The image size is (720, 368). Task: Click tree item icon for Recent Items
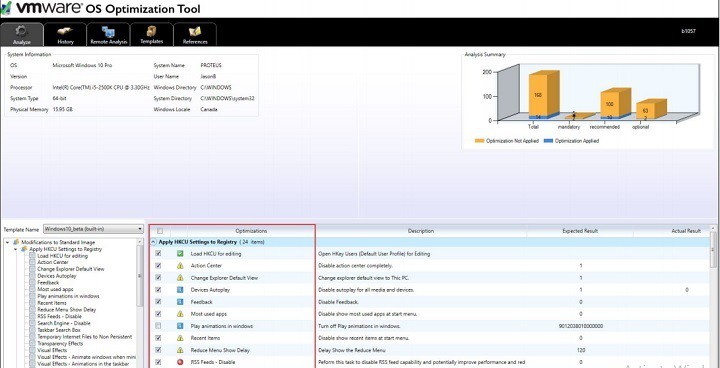tap(32, 303)
